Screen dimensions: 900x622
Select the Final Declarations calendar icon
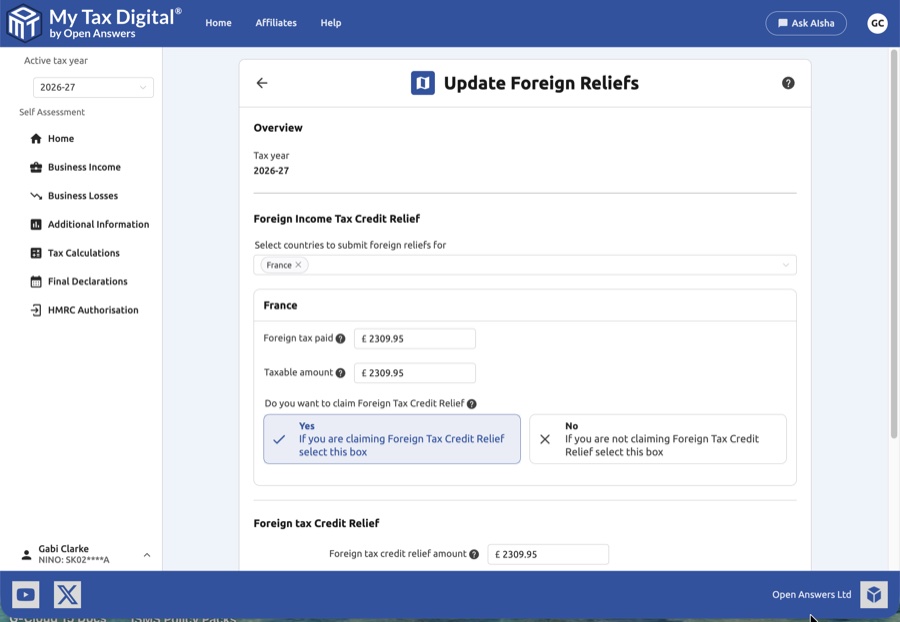click(x=37, y=281)
